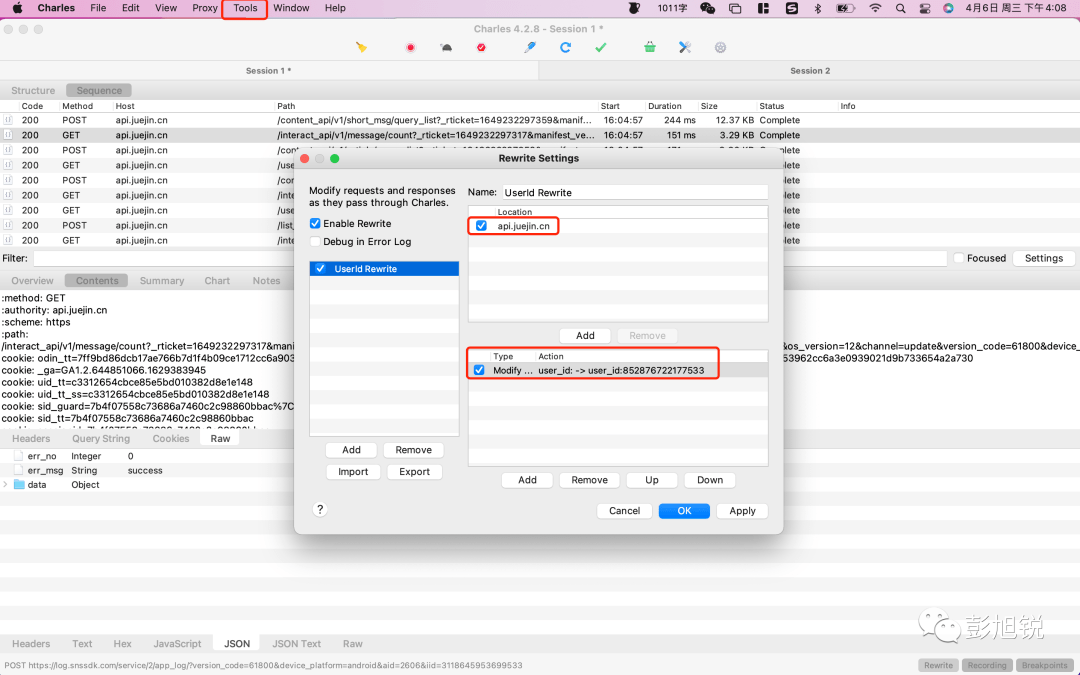Click Import for rewrite sets
This screenshot has height=675, width=1080.
pyautogui.click(x=353, y=472)
